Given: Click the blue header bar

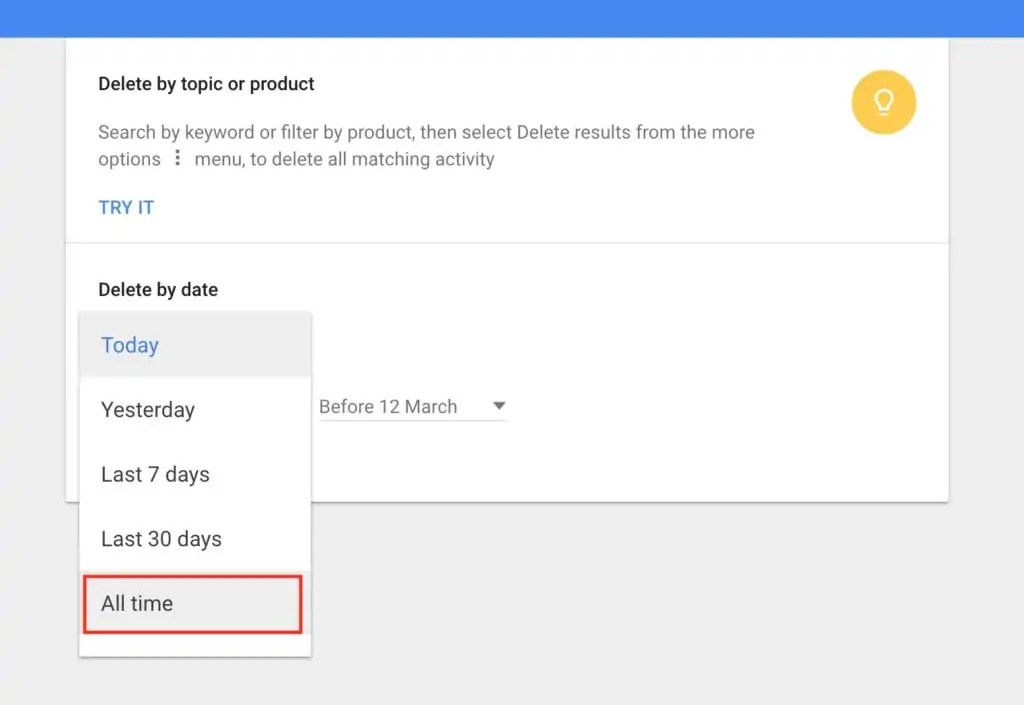Looking at the screenshot, I should (x=512, y=17).
